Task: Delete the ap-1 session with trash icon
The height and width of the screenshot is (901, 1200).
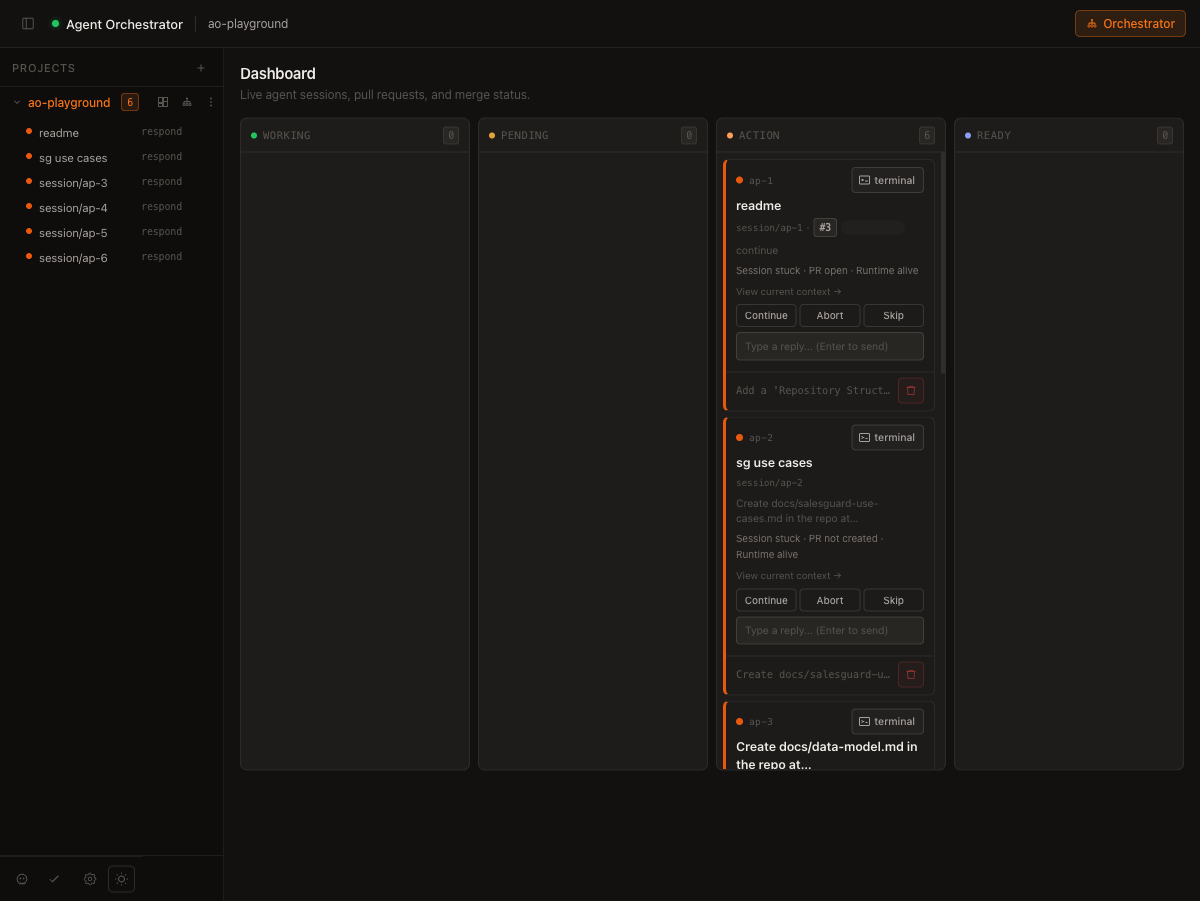Action: 910,390
